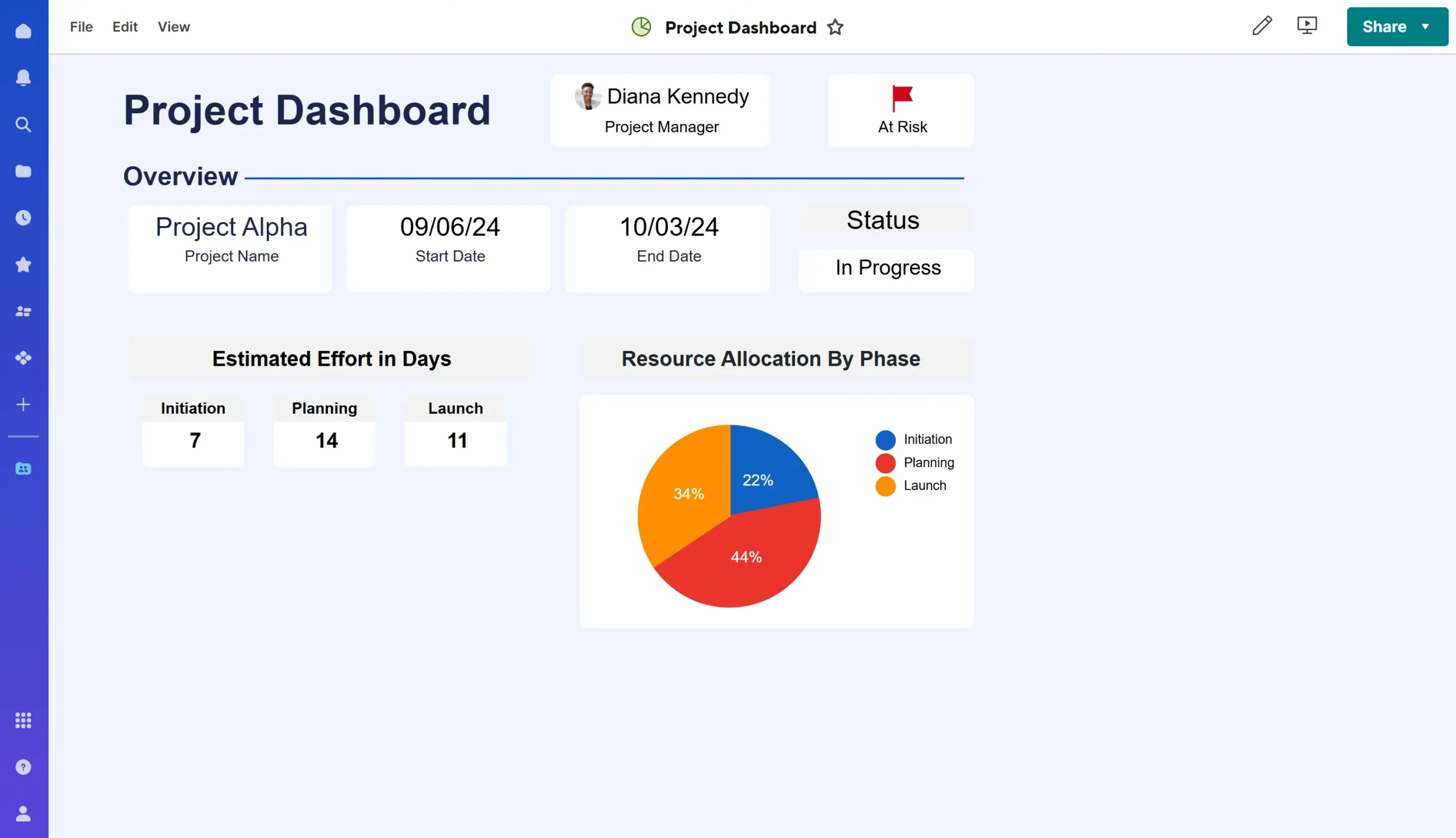The width and height of the screenshot is (1456, 838).
Task: Click Diana Kennedy's profile photo
Action: [x=587, y=97]
